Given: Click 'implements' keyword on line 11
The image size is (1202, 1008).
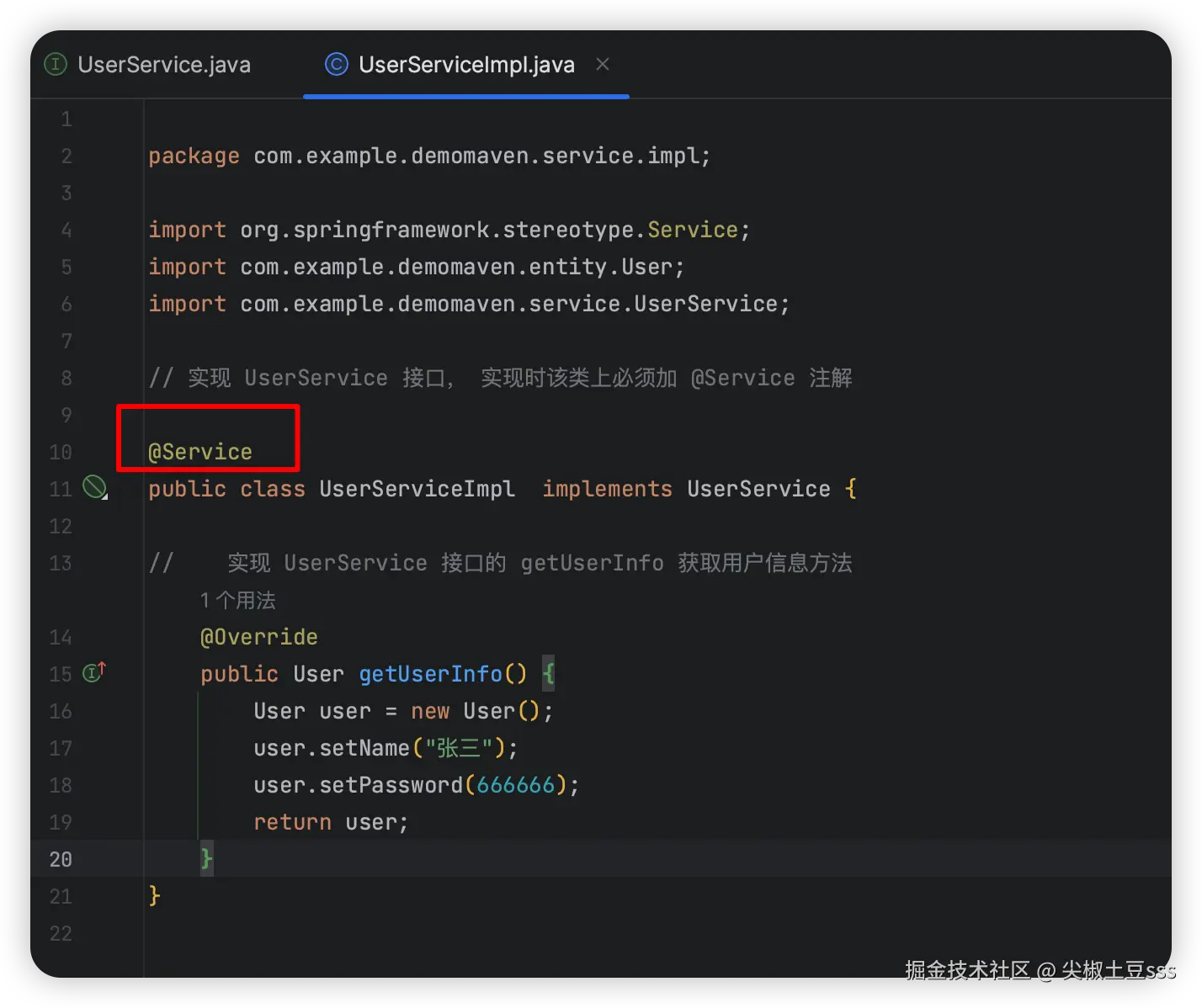Looking at the screenshot, I should point(607,489).
